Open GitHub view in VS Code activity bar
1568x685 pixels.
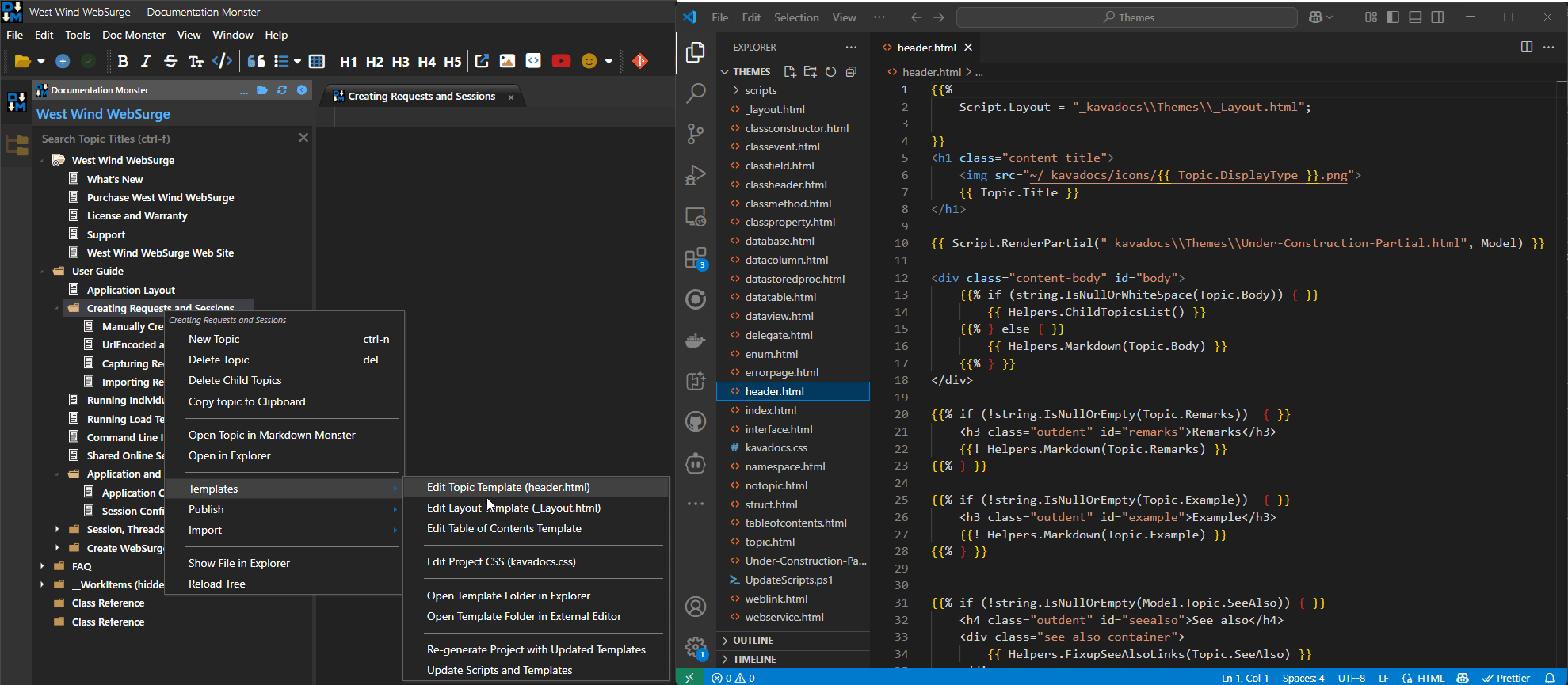tap(696, 421)
